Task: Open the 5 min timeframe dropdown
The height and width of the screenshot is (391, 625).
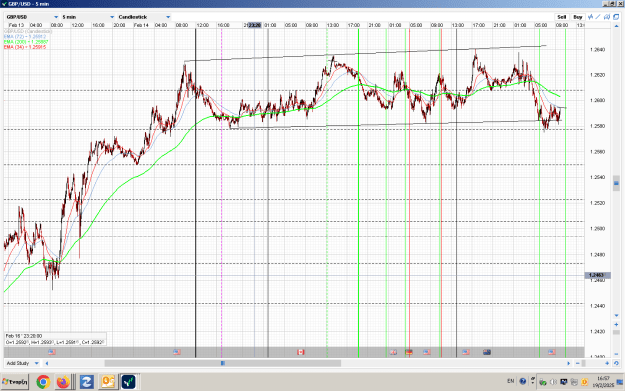Action: 88,17
